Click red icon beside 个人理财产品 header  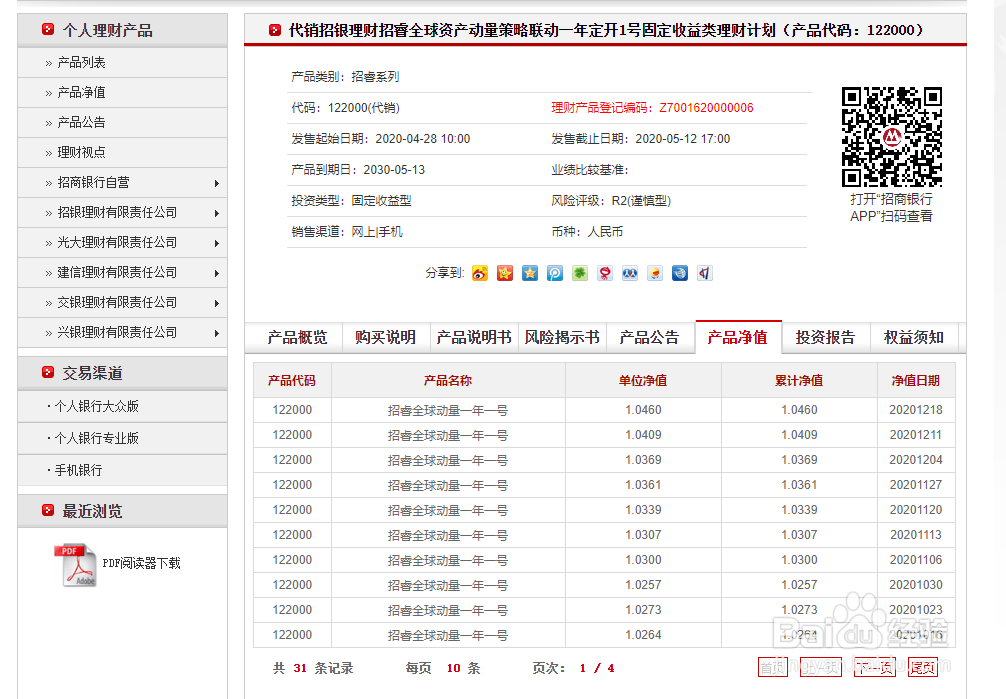pos(48,30)
